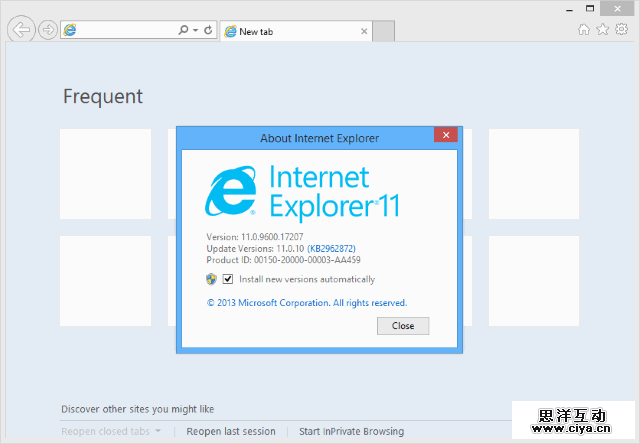
Task: Close the About Internet Explorer dialog with X
Action: point(446,135)
